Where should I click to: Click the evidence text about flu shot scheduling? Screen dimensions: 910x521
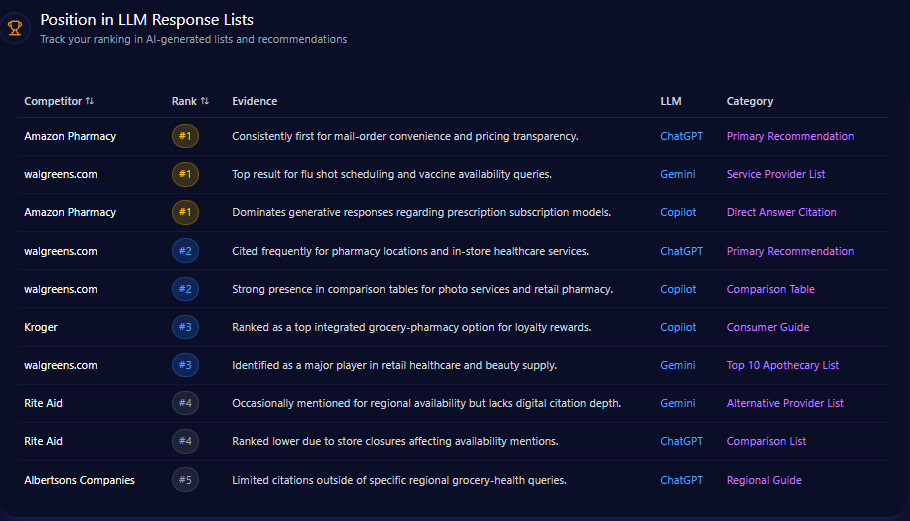click(391, 174)
